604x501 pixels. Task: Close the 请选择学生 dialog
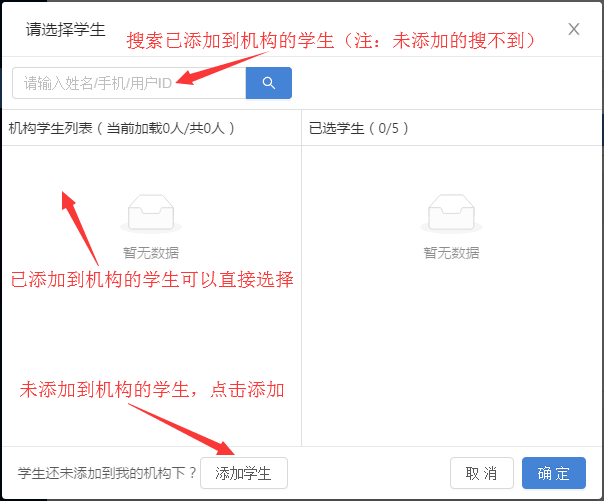pyautogui.click(x=573, y=29)
